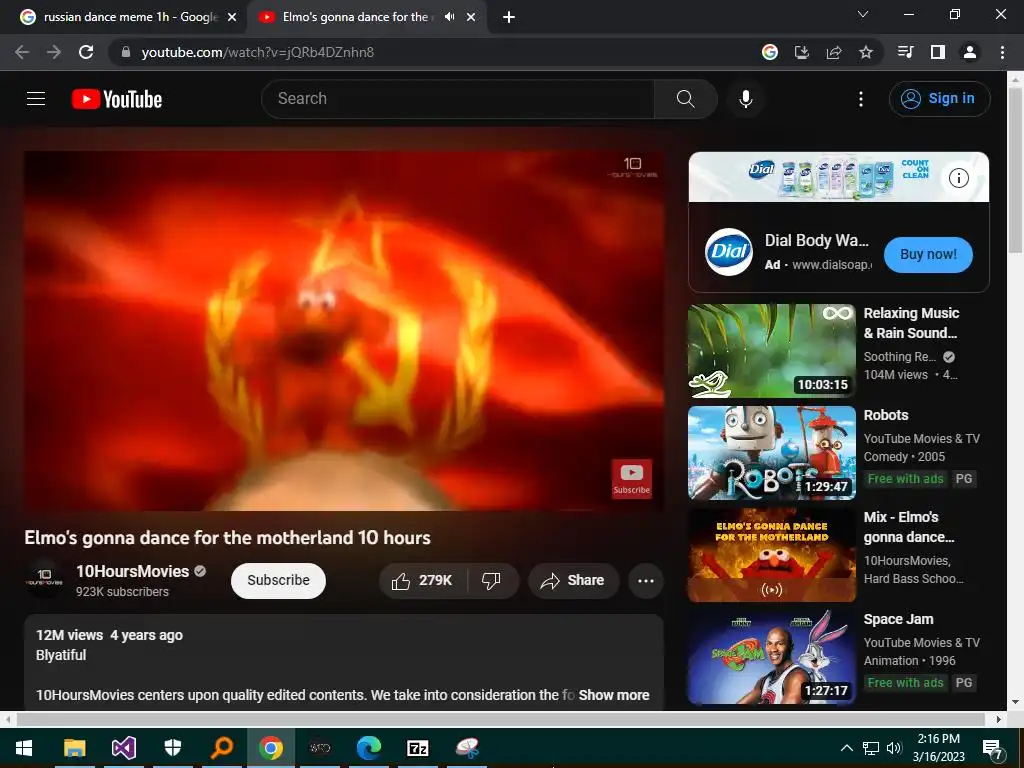Click the horizontal scrollbar track
Viewport: 1024px width, 768px height.
[500, 719]
